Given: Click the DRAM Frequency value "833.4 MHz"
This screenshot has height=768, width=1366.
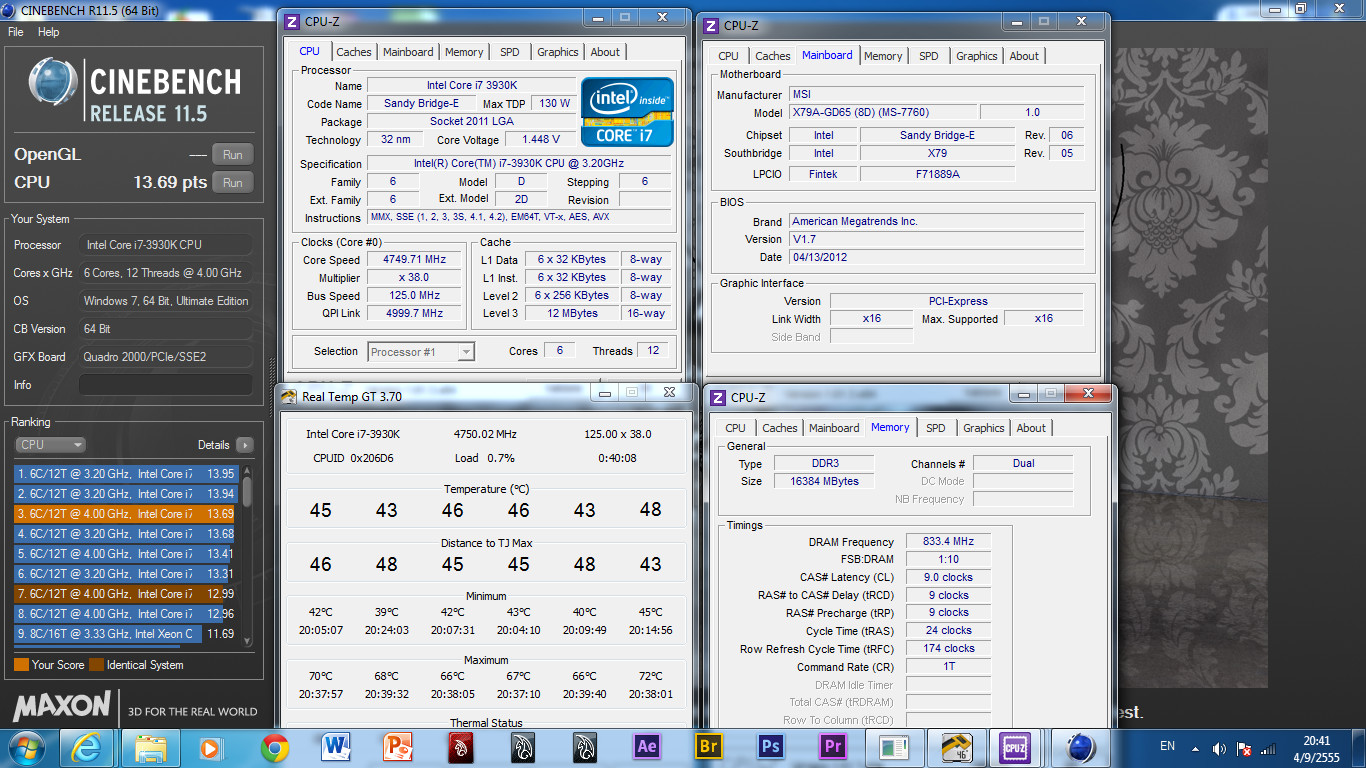Looking at the screenshot, I should click(x=948, y=542).
